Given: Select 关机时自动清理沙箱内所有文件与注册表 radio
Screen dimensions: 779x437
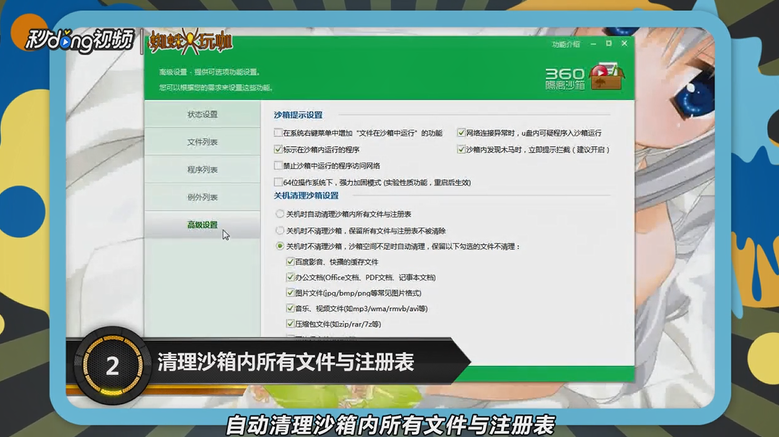Looking at the screenshot, I should pos(280,214).
